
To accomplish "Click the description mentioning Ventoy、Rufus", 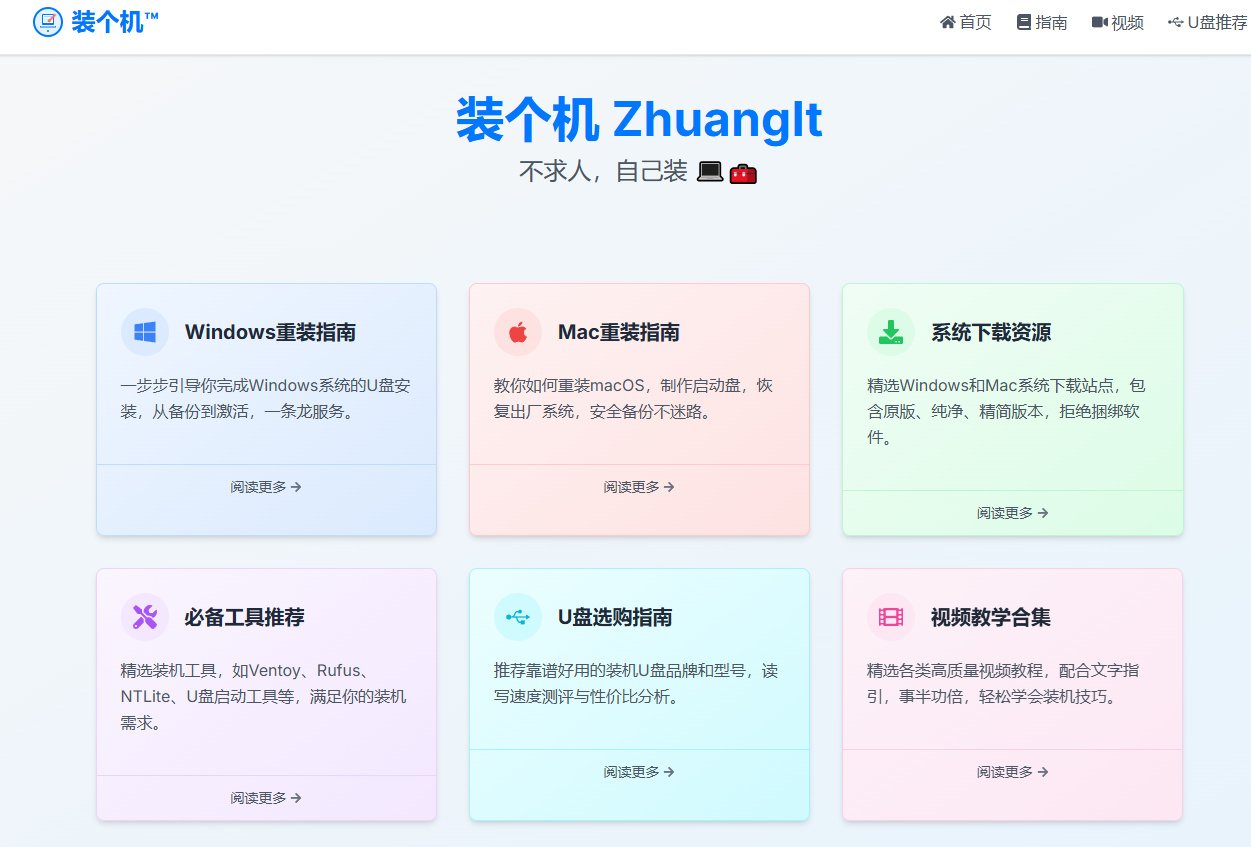I will tap(264, 696).
